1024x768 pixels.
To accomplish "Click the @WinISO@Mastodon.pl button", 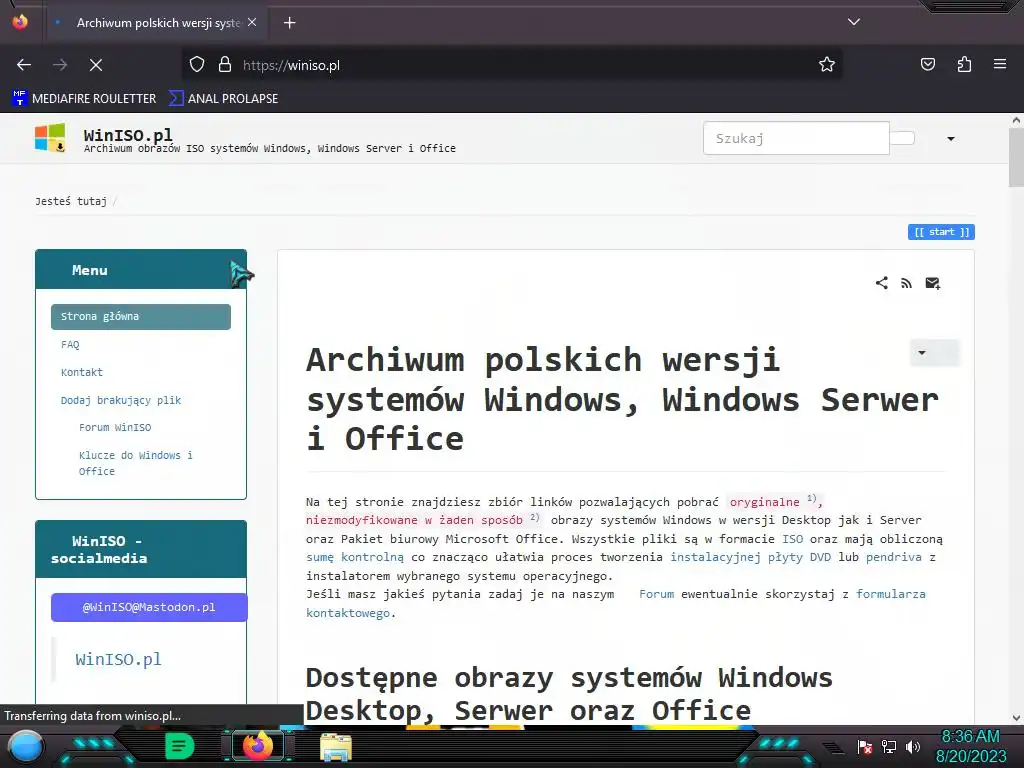I will [149, 607].
